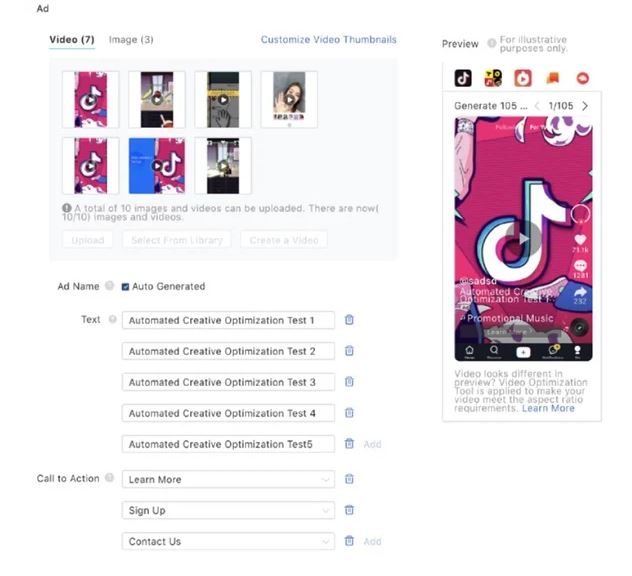Go to next preview with right arrow
Image resolution: width=632 pixels, height=576 pixels.
point(585,106)
